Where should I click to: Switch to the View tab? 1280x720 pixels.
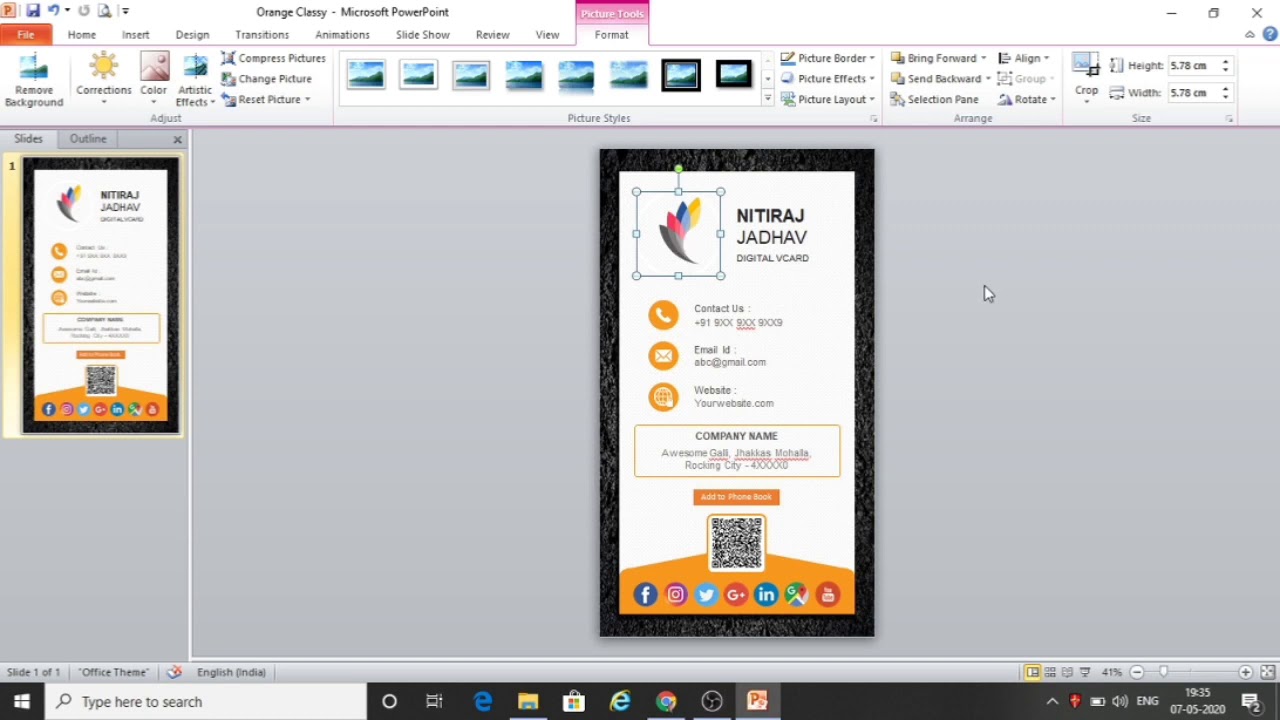pos(547,34)
